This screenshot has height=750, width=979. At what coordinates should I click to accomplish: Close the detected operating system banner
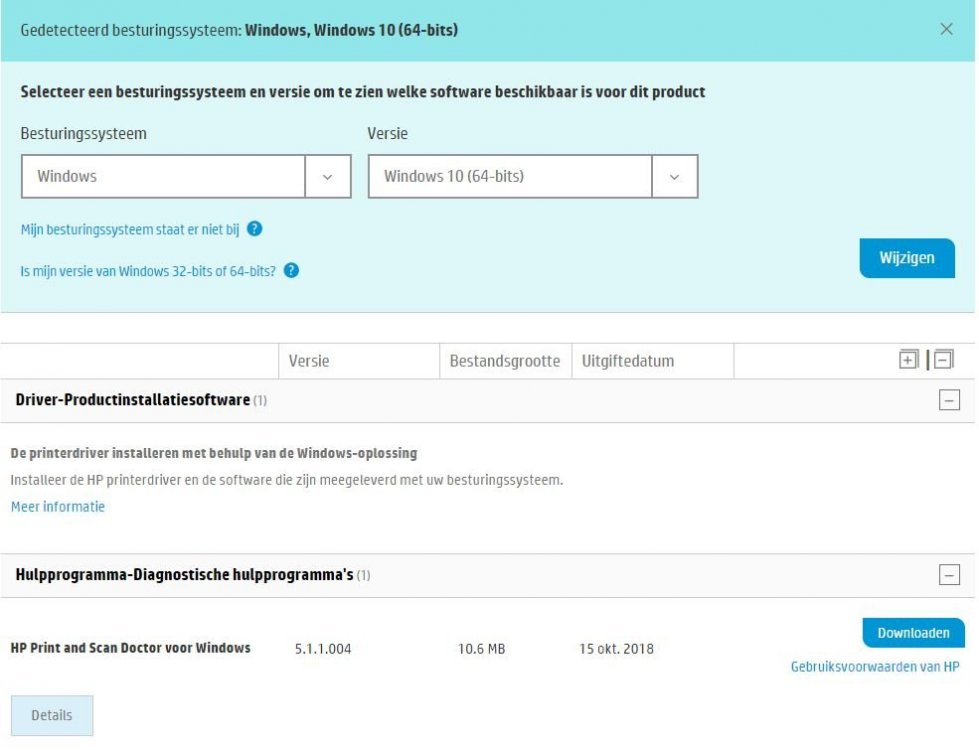tap(946, 29)
